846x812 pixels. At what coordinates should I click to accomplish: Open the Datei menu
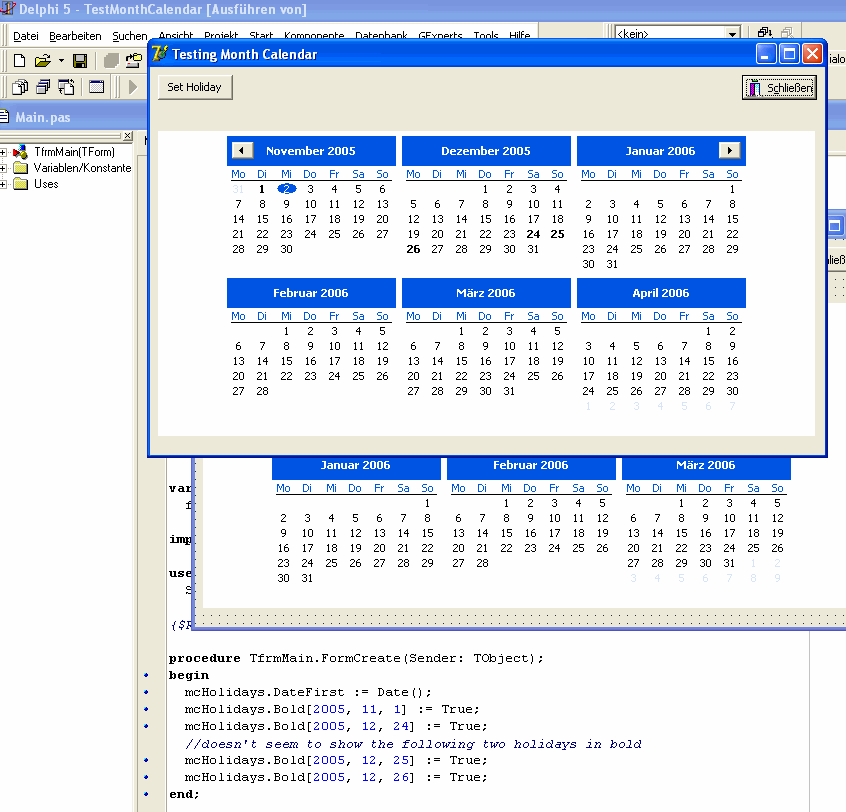click(25, 36)
